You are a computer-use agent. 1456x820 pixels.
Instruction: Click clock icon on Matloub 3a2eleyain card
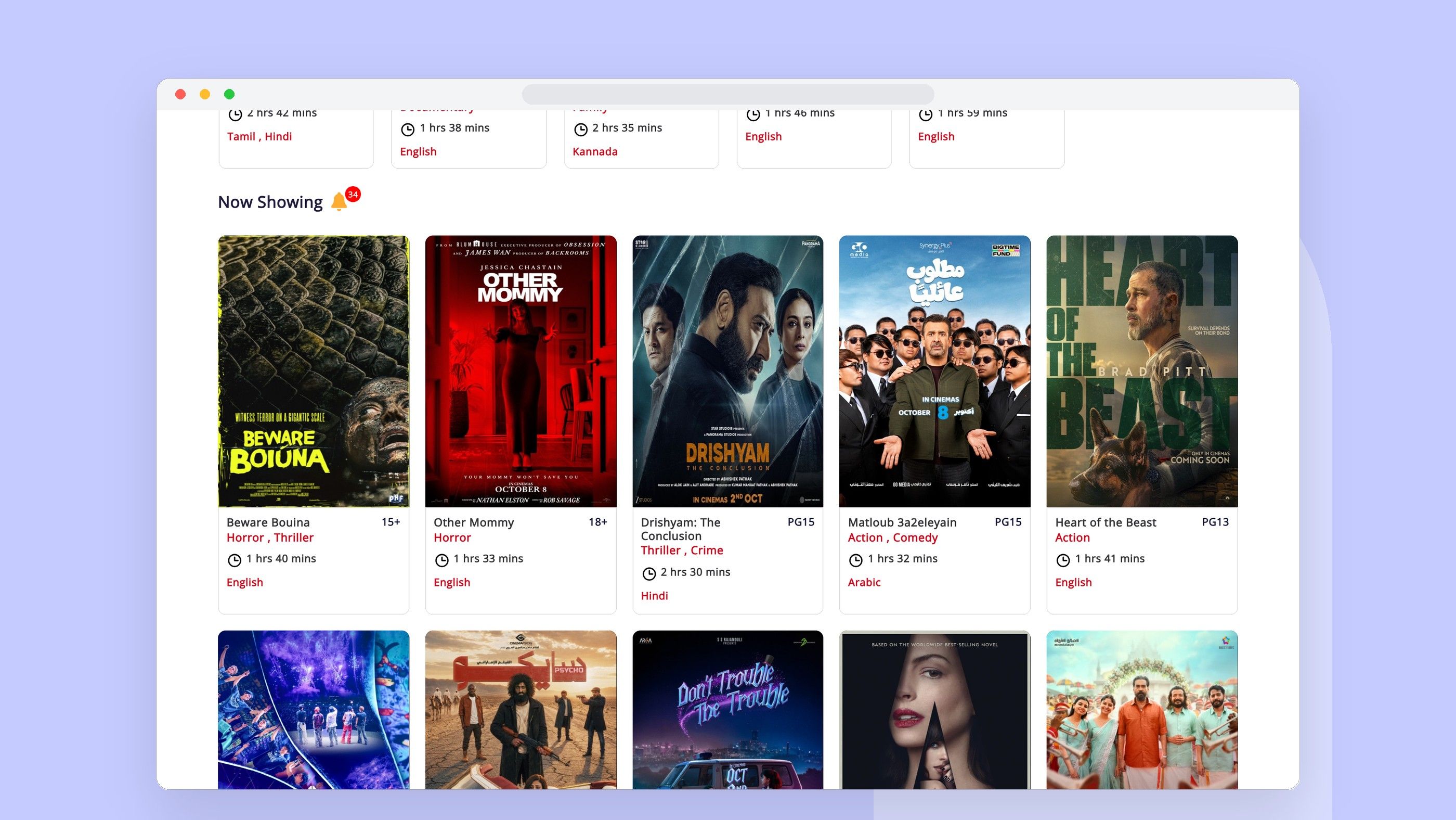coord(856,560)
